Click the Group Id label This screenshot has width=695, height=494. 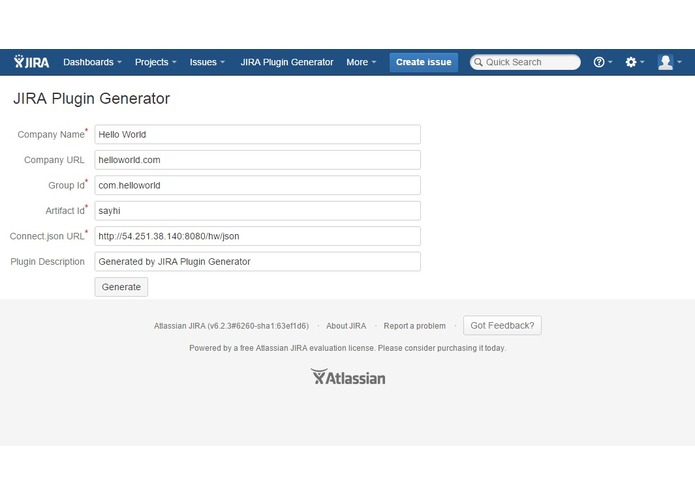click(68, 185)
